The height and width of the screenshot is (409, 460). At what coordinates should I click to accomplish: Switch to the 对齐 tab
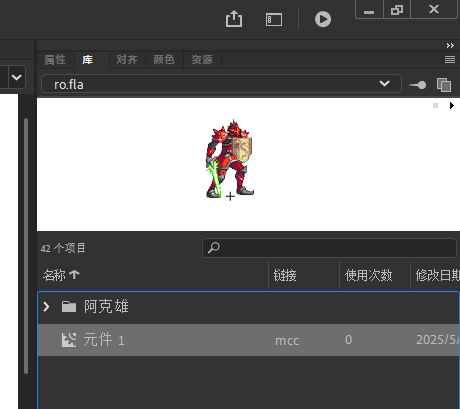point(127,60)
